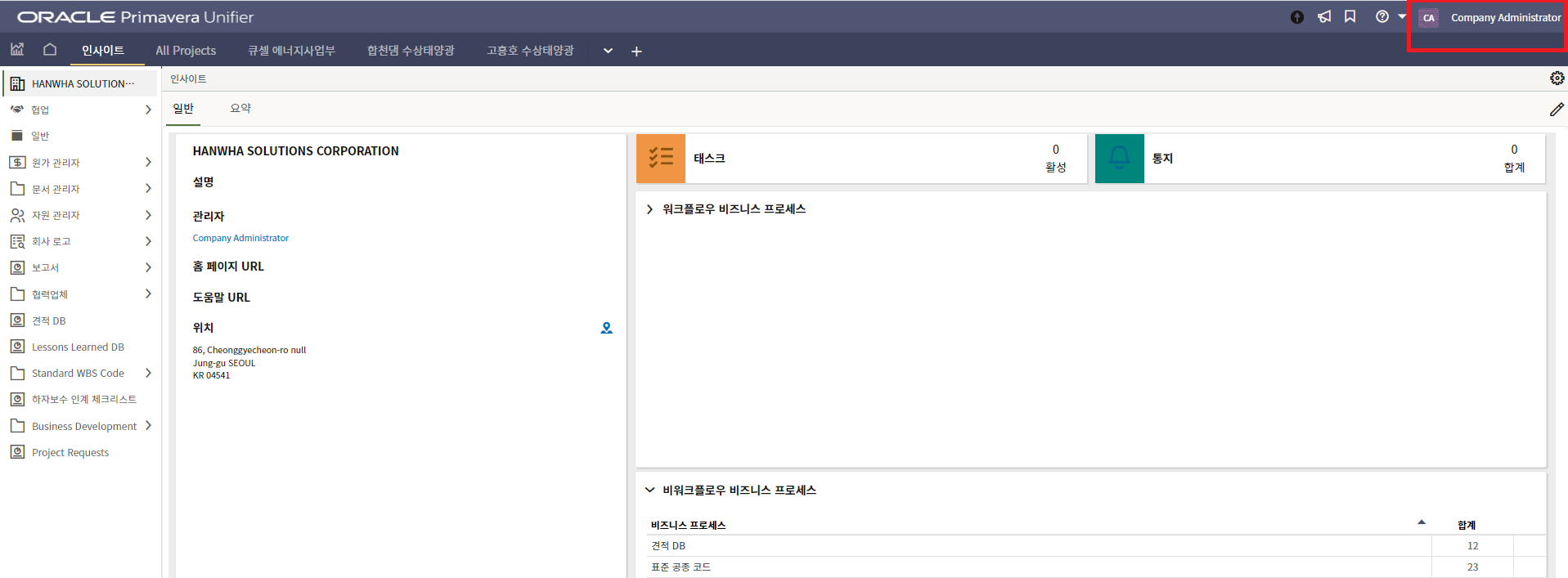The width and height of the screenshot is (1568, 578).
Task: Click the orange tasks tile icon
Action: [660, 159]
